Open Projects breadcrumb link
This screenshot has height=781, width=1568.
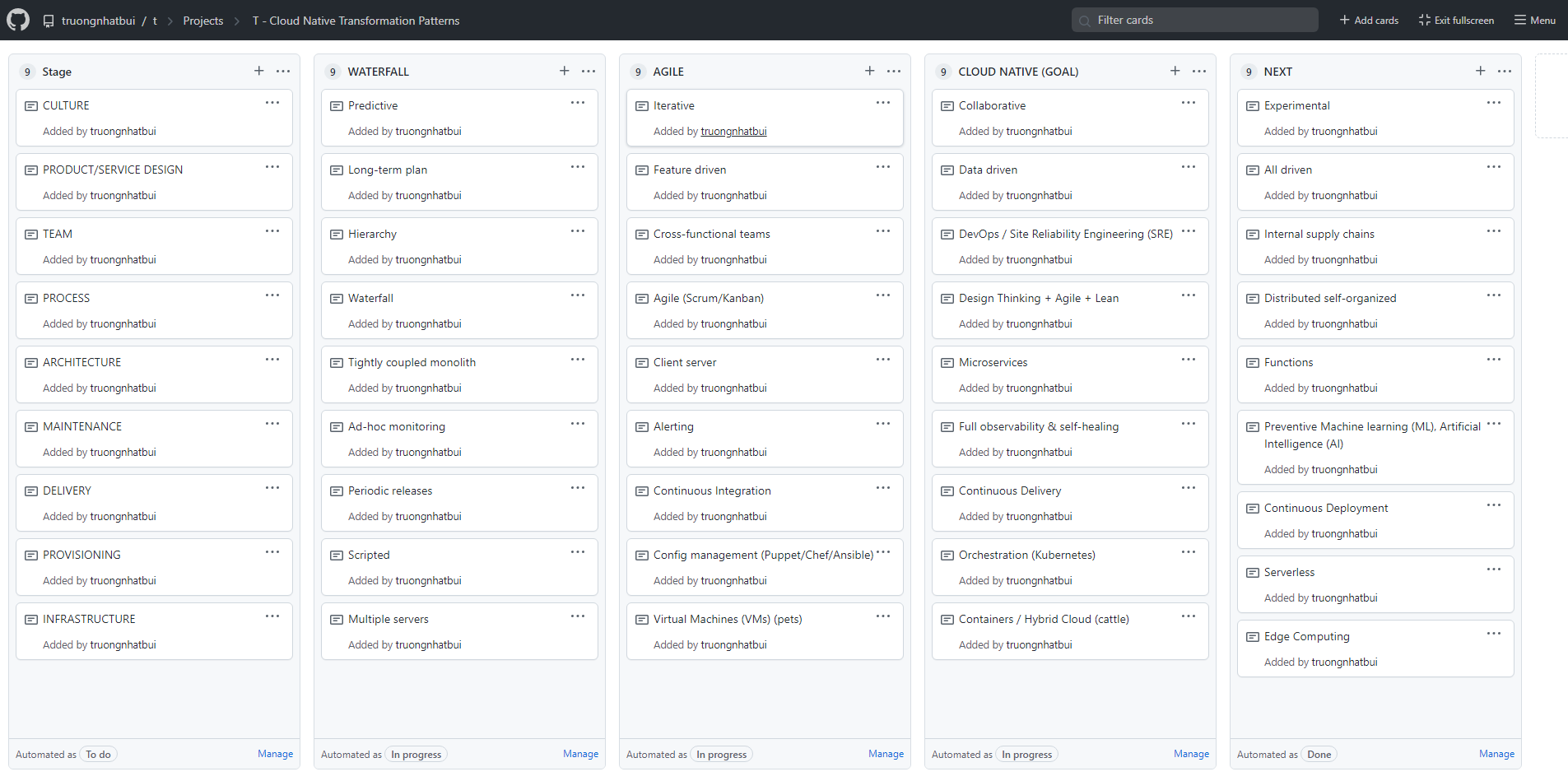pos(203,21)
